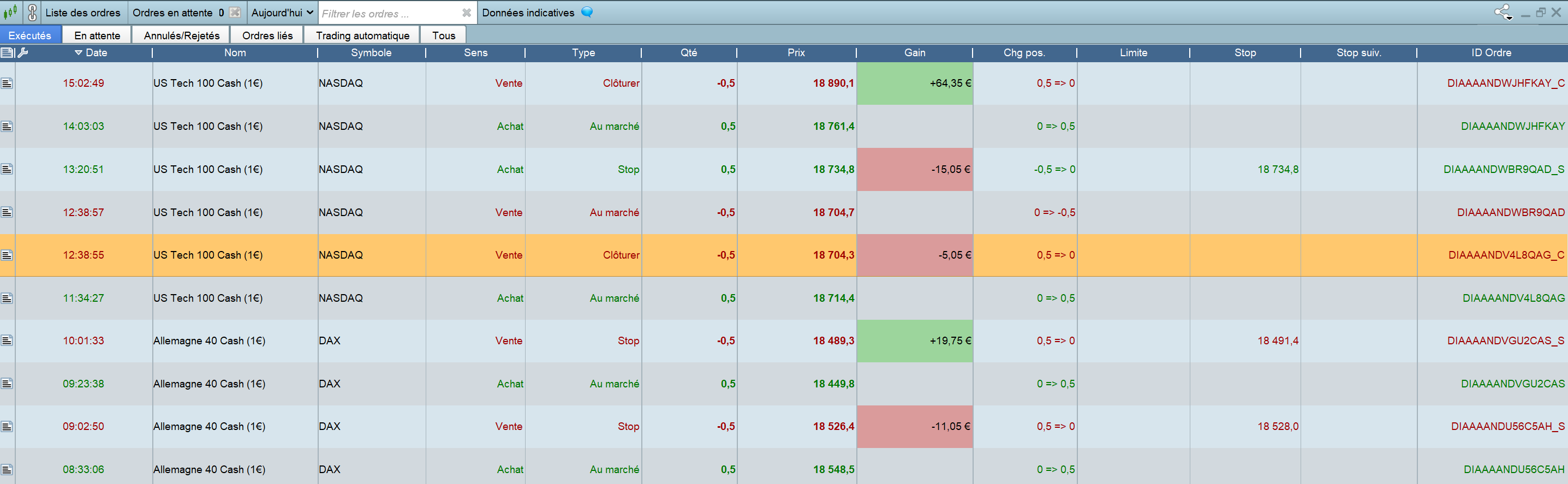Focus the Filtrer les ordres input
This screenshot has height=484, width=1568.
click(x=390, y=14)
